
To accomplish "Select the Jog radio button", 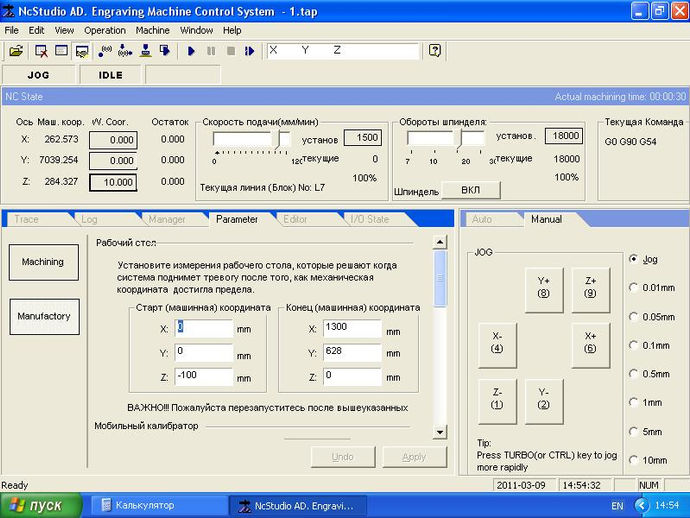I will coord(634,259).
